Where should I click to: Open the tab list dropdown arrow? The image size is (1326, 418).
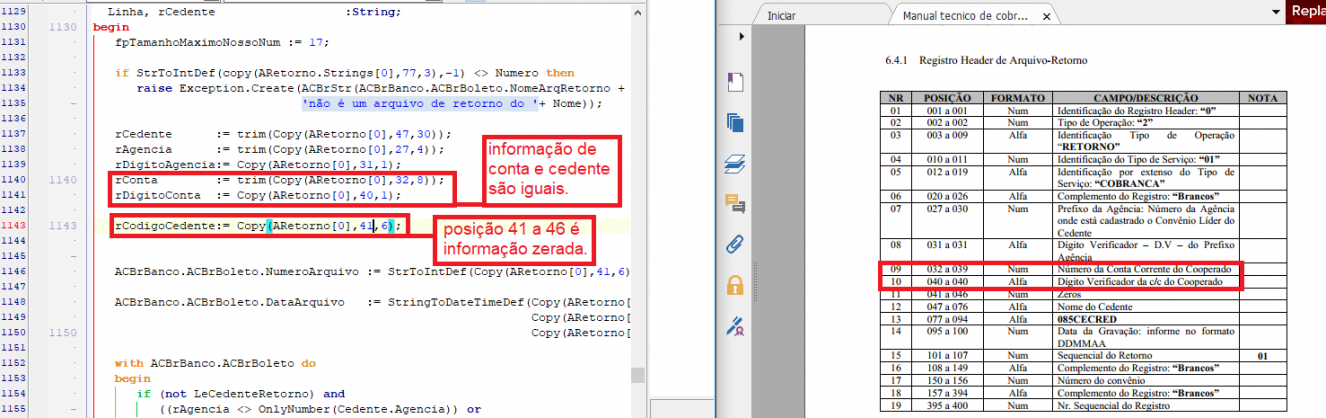coord(1276,12)
